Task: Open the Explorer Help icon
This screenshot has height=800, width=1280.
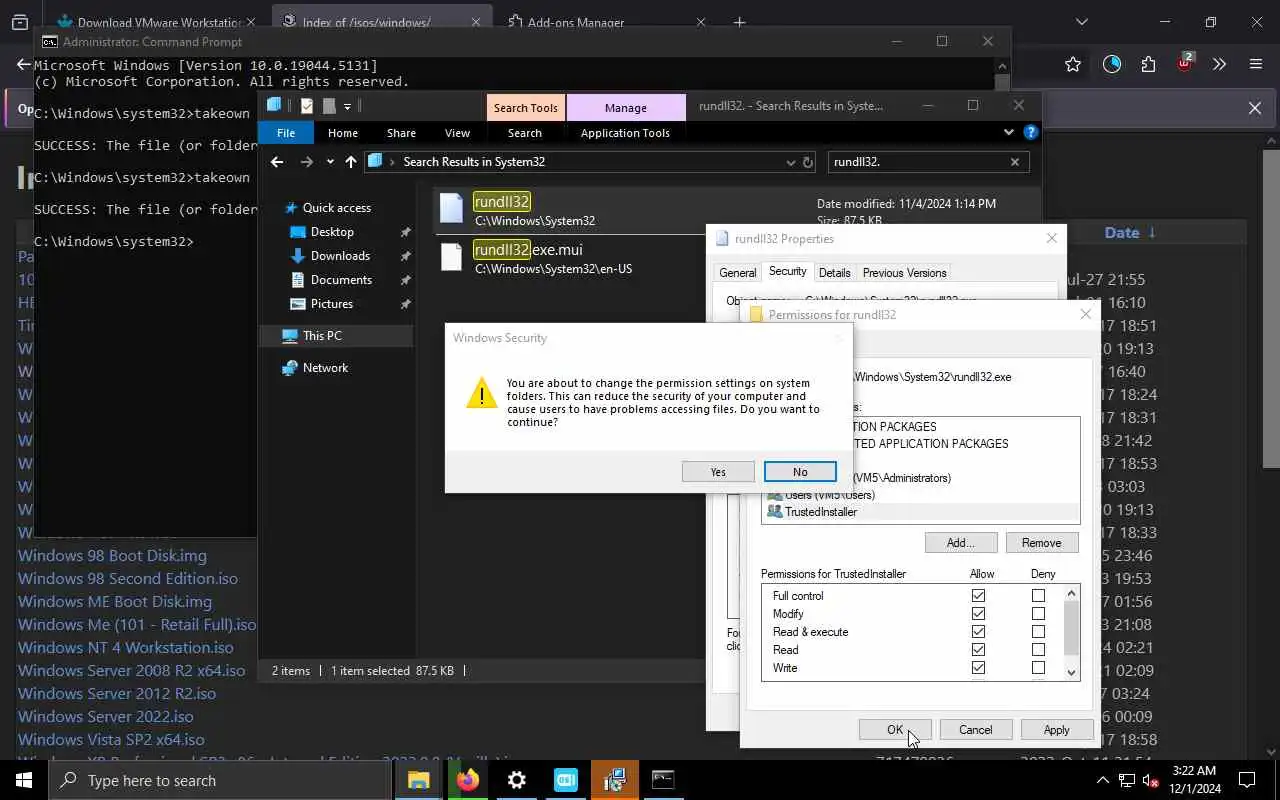Action: pyautogui.click(x=1031, y=132)
